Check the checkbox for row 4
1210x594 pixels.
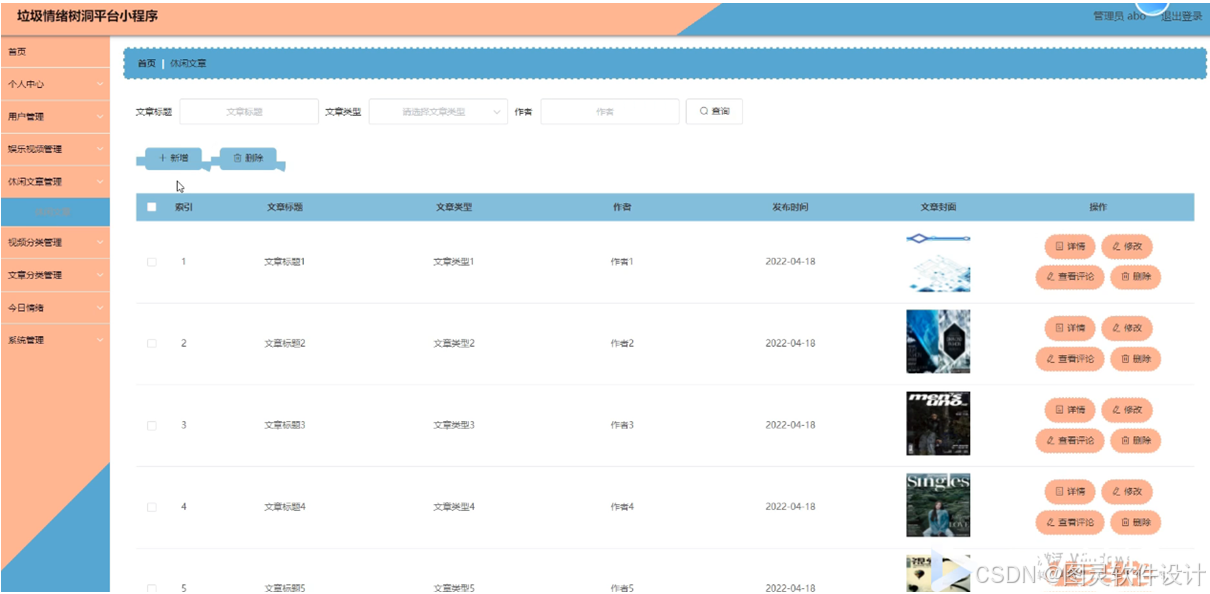coord(152,507)
